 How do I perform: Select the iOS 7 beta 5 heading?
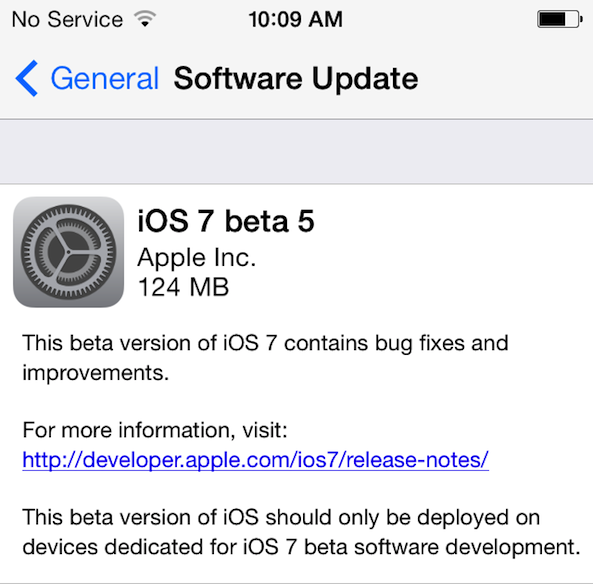(x=226, y=221)
